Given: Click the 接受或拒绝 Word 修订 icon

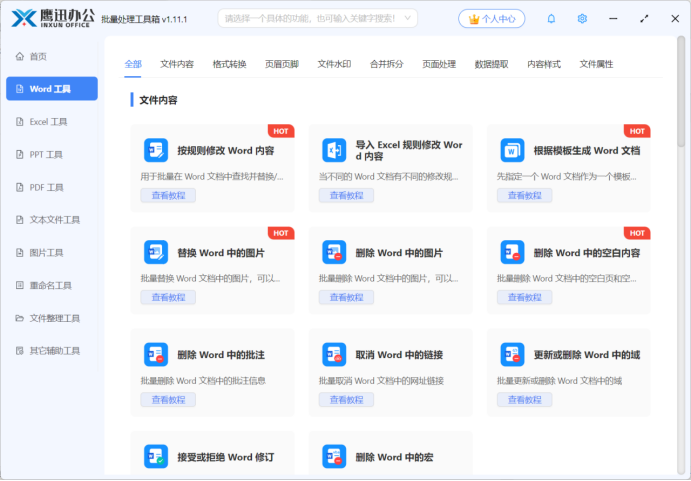Looking at the screenshot, I should coord(155,456).
